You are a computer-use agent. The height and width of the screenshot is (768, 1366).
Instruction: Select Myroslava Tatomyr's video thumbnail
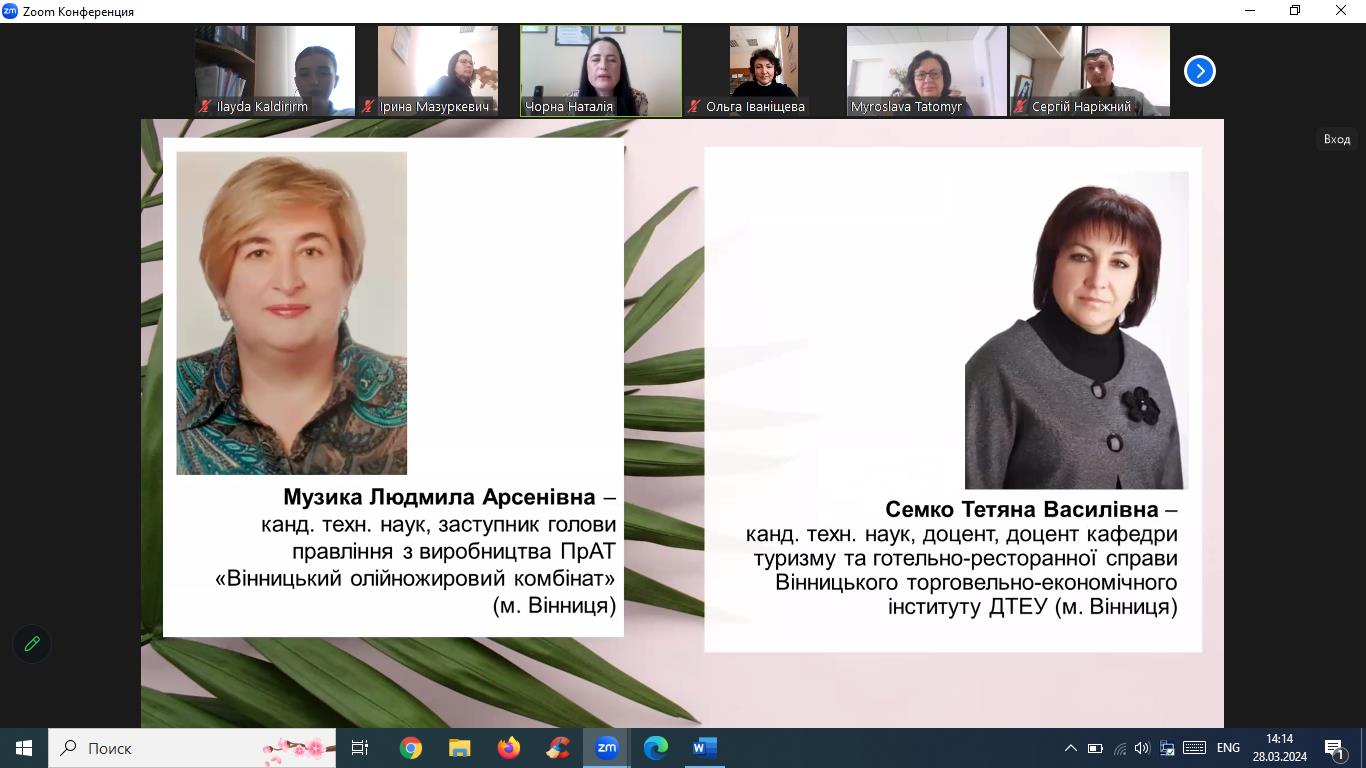(927, 70)
